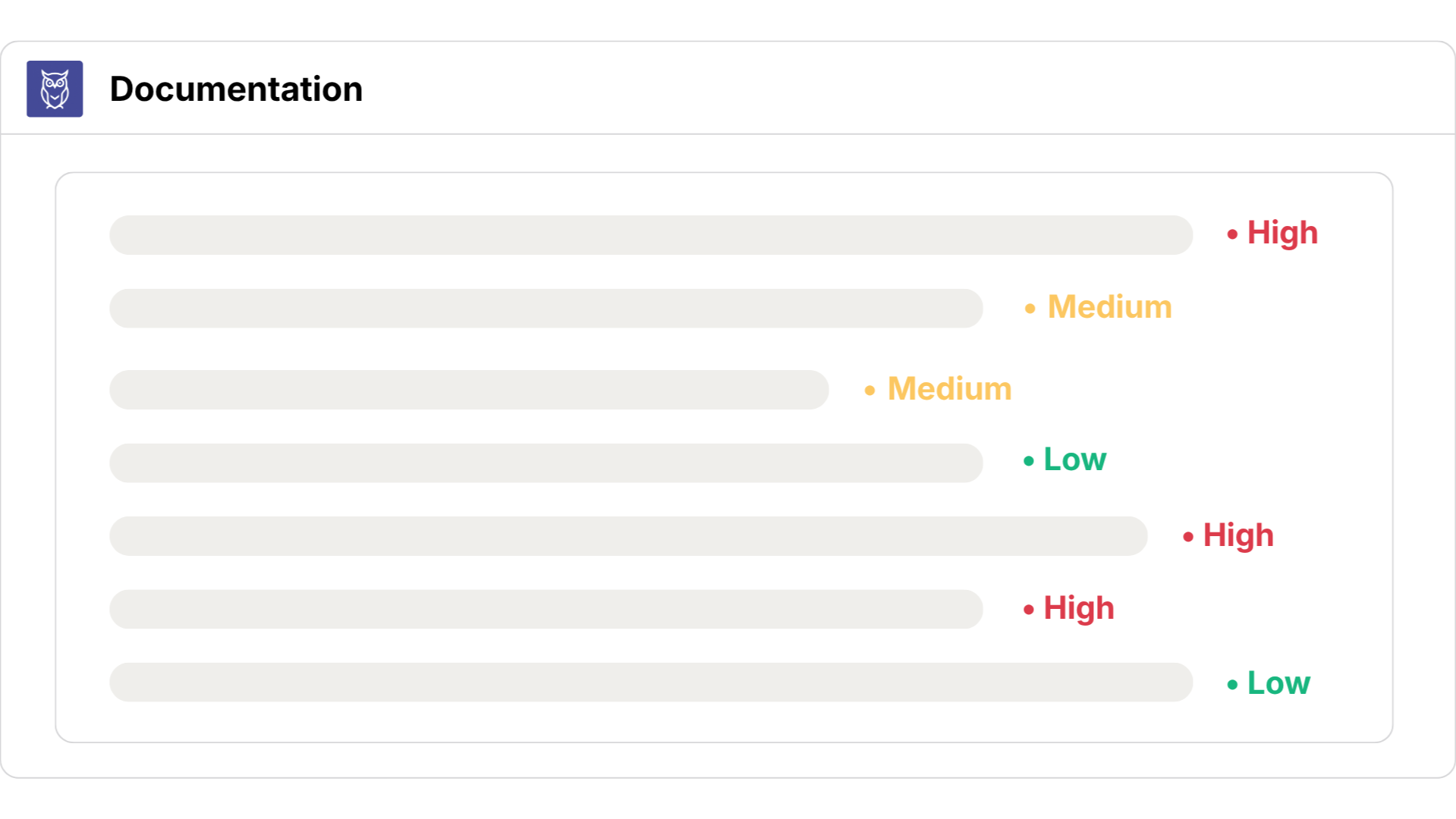
Task: Click the gray bar in the second row
Action: 546,308
